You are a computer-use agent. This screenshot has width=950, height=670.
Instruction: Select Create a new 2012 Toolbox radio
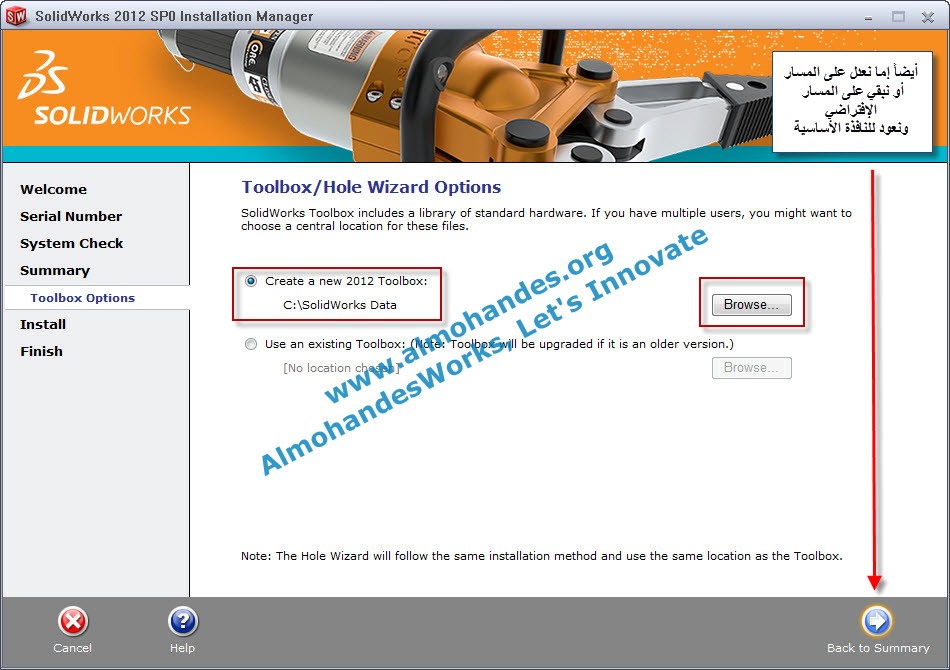[x=251, y=281]
